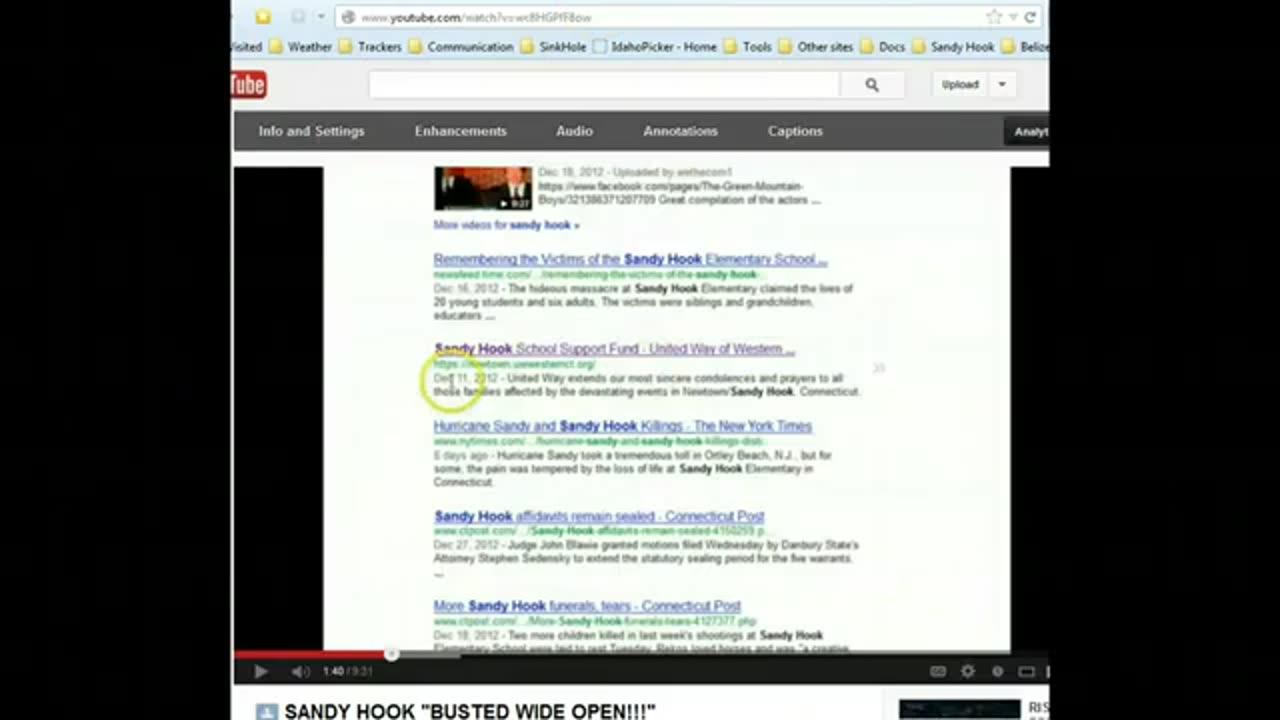
Task: Open the Sandy Hook bookmarks folder
Action: [954, 47]
